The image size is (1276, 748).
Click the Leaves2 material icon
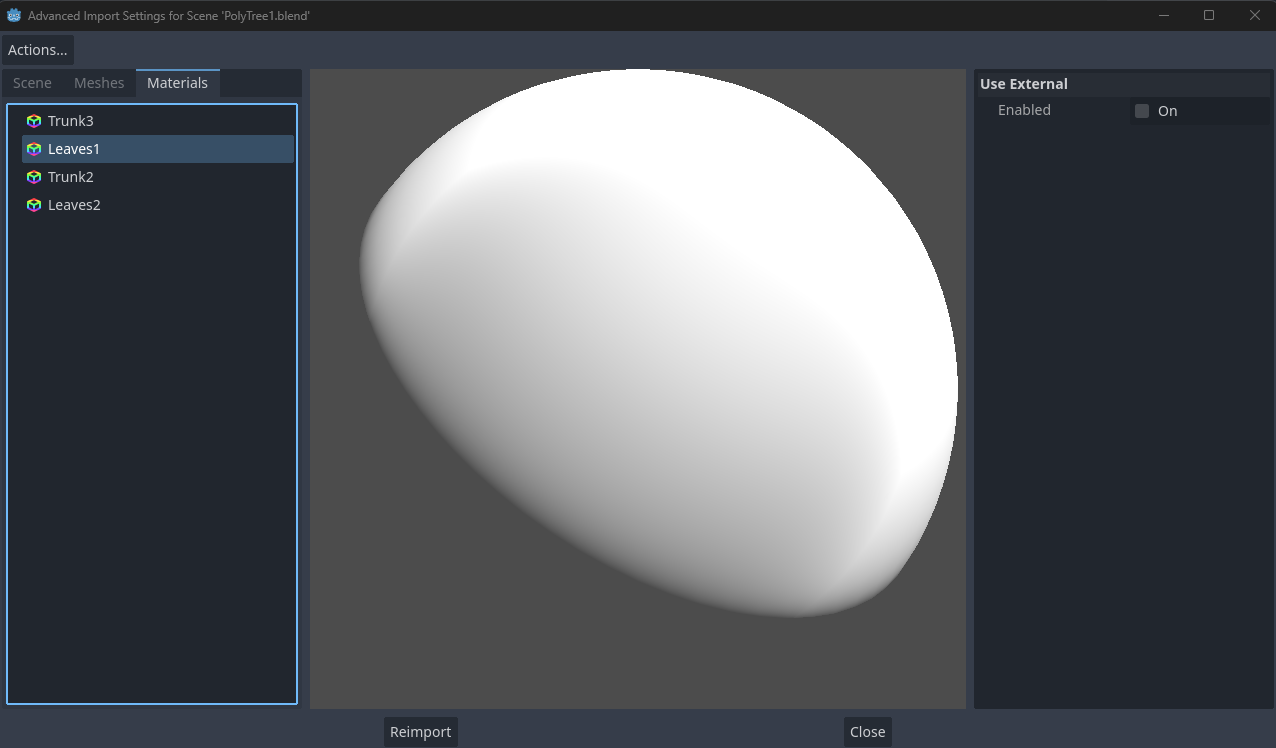pyautogui.click(x=34, y=205)
